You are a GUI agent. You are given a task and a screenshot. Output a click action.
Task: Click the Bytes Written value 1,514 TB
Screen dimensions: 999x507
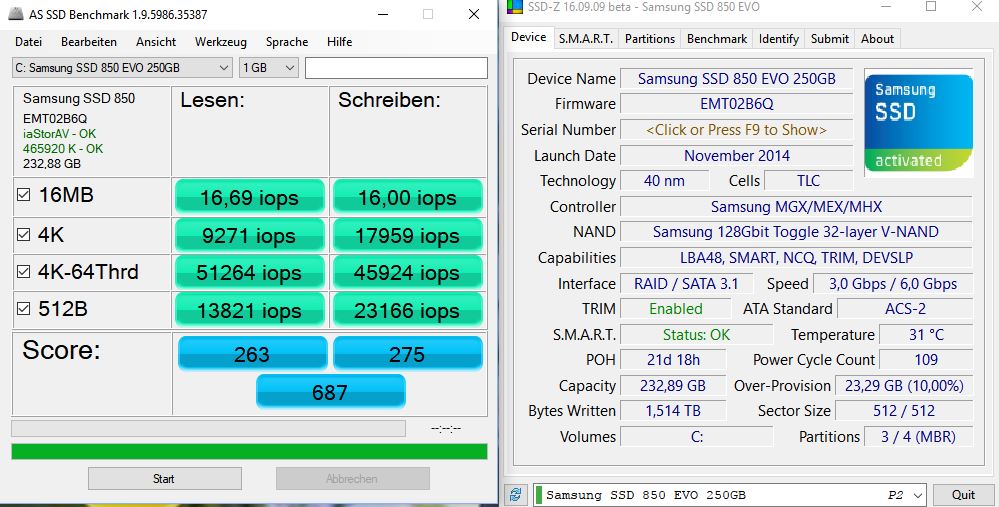point(673,411)
